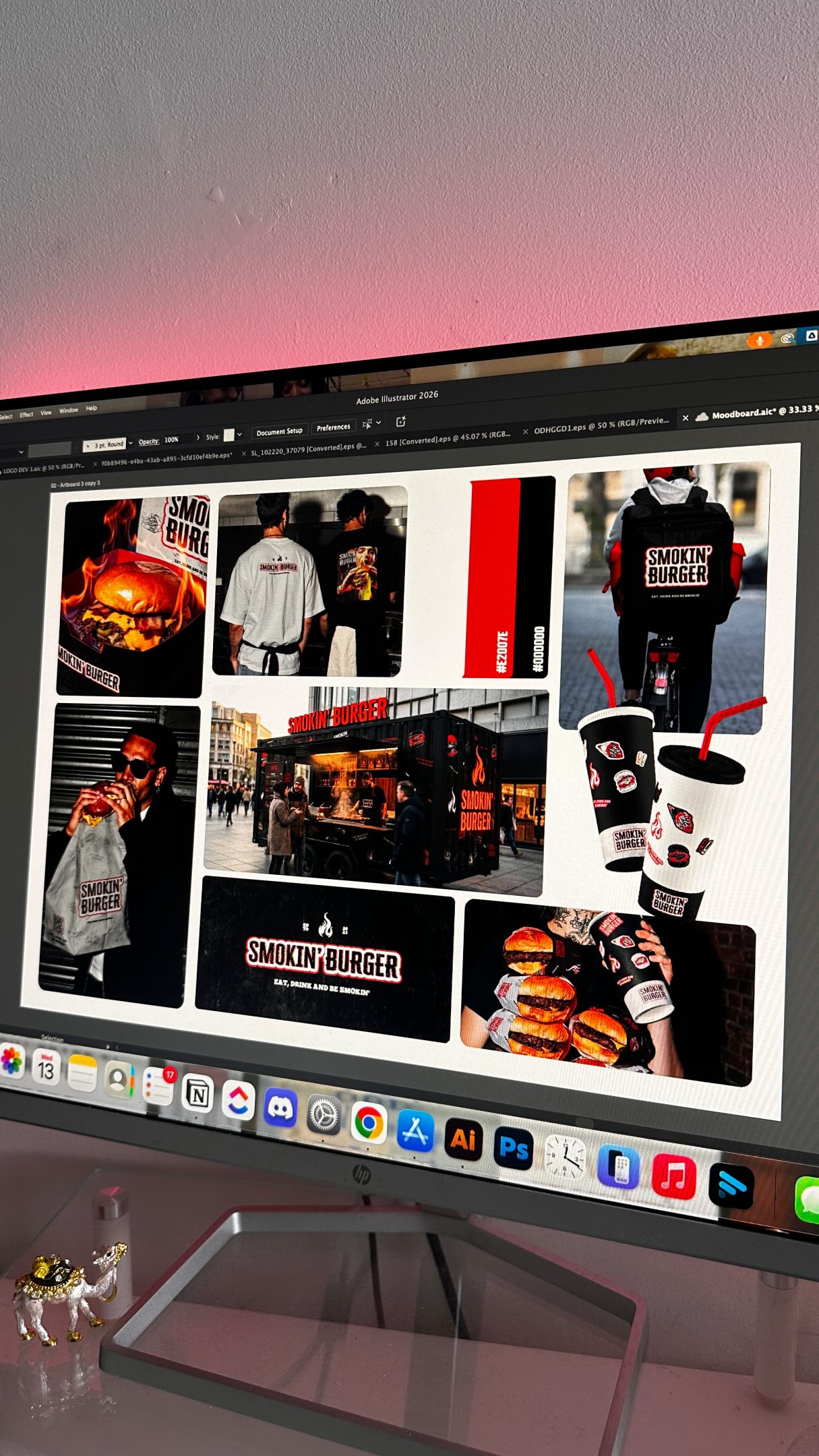
Task: Click the Style swatch in control bar
Action: [229, 435]
